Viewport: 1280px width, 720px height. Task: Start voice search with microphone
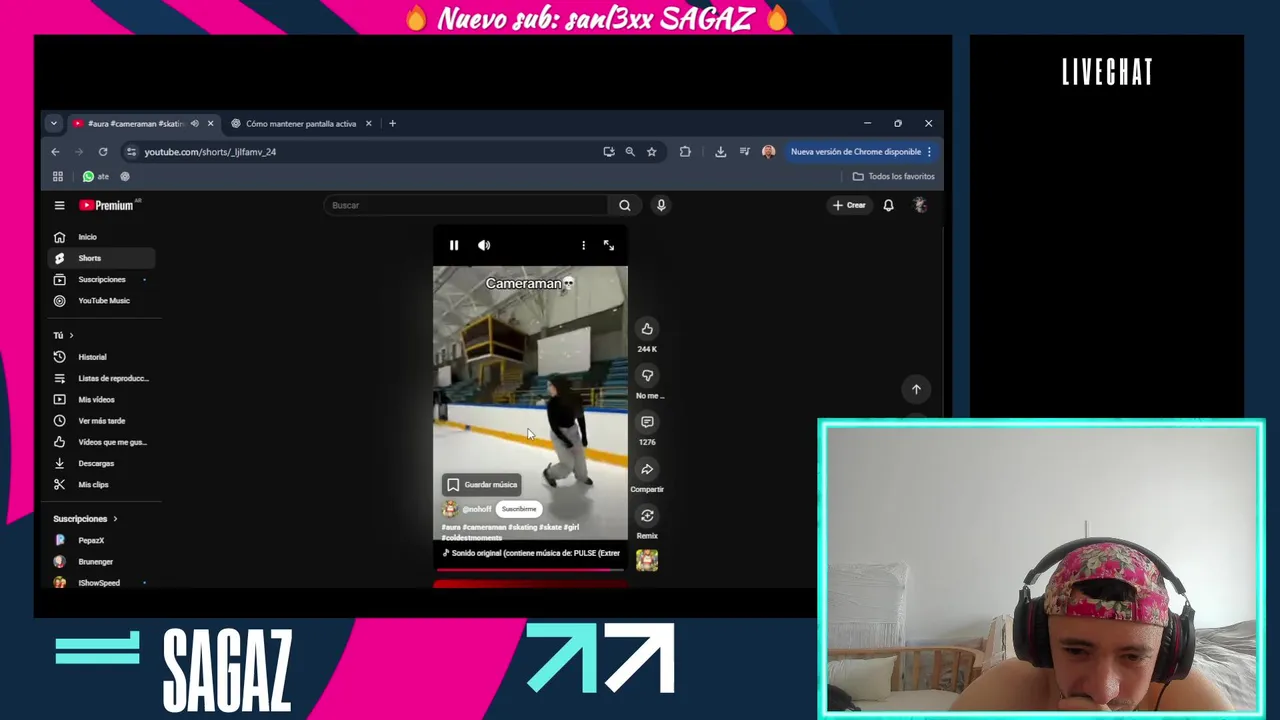click(661, 205)
